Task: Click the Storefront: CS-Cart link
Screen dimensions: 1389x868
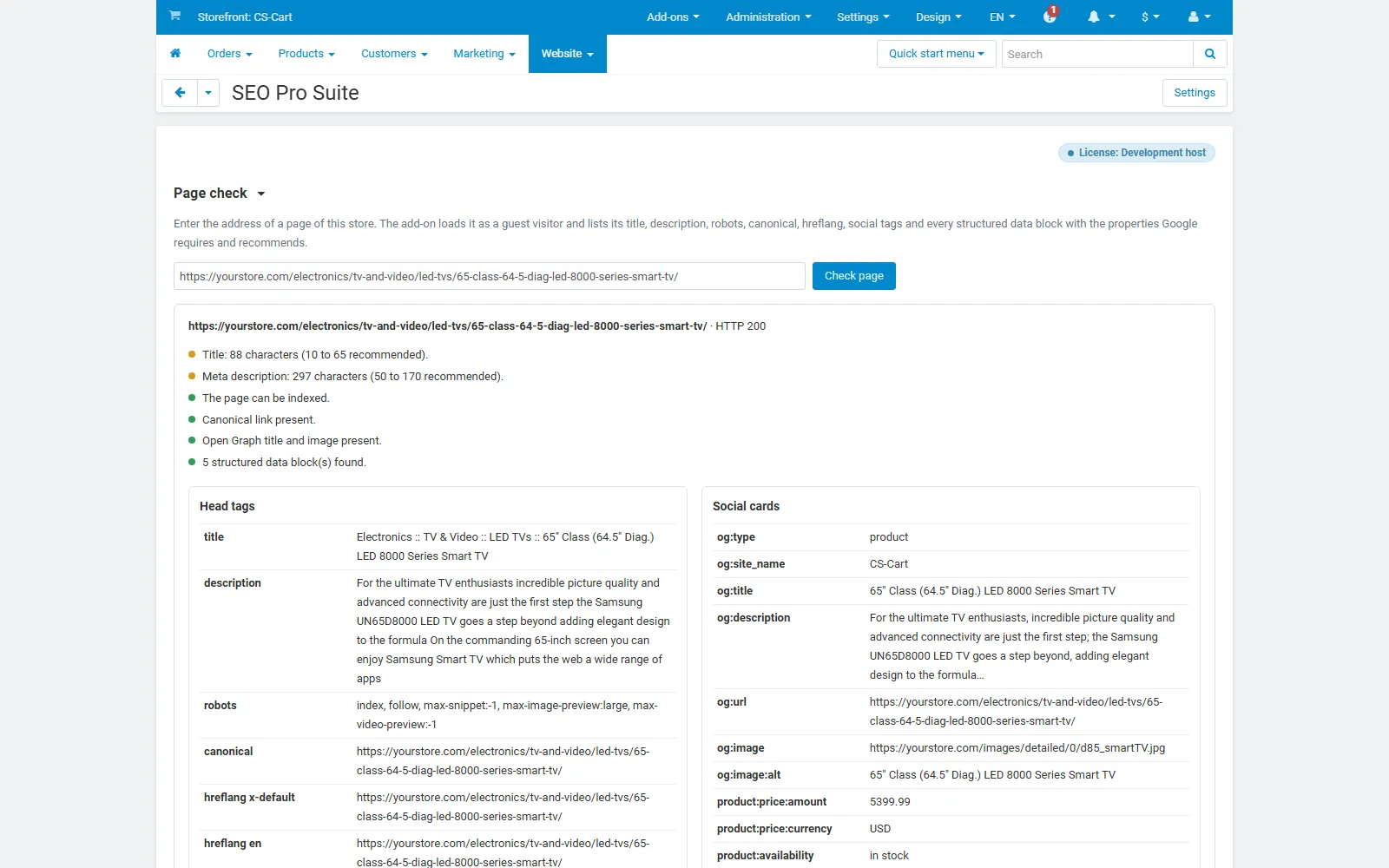Action: pos(245,16)
